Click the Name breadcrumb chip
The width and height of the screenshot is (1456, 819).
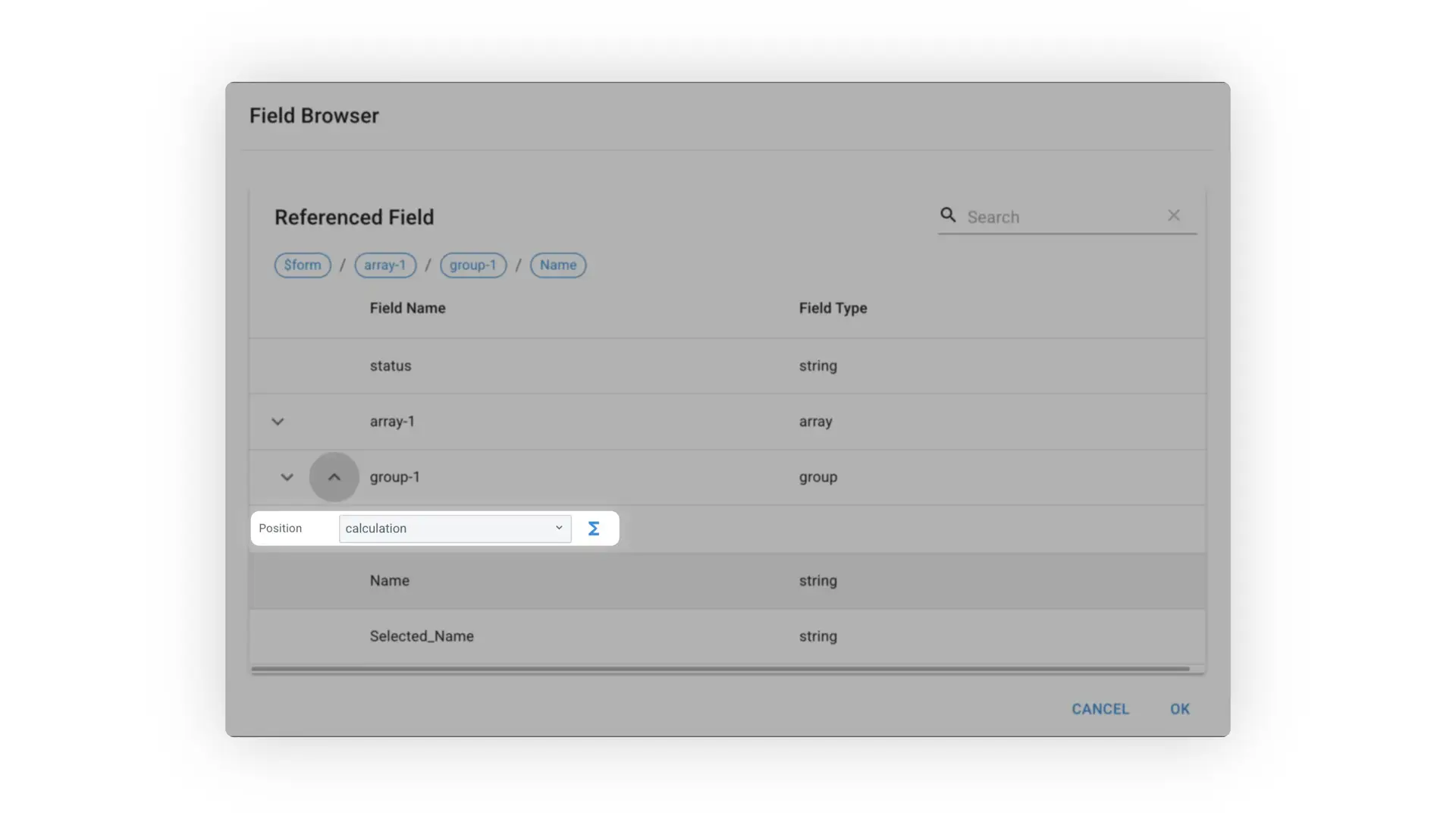(557, 265)
